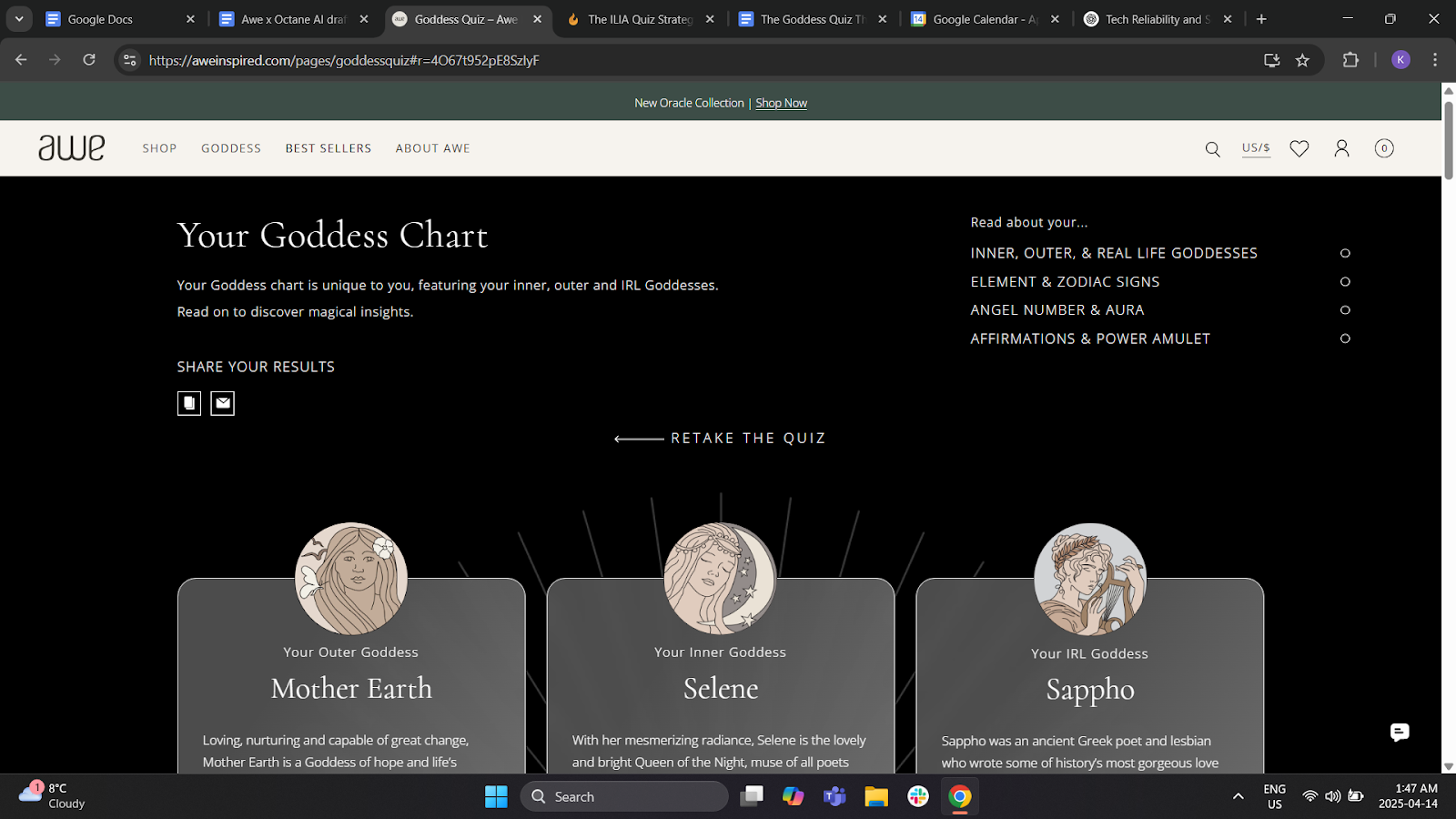Select the Angel Number & Aura radio circle
The height and width of the screenshot is (819, 1456).
point(1345,310)
